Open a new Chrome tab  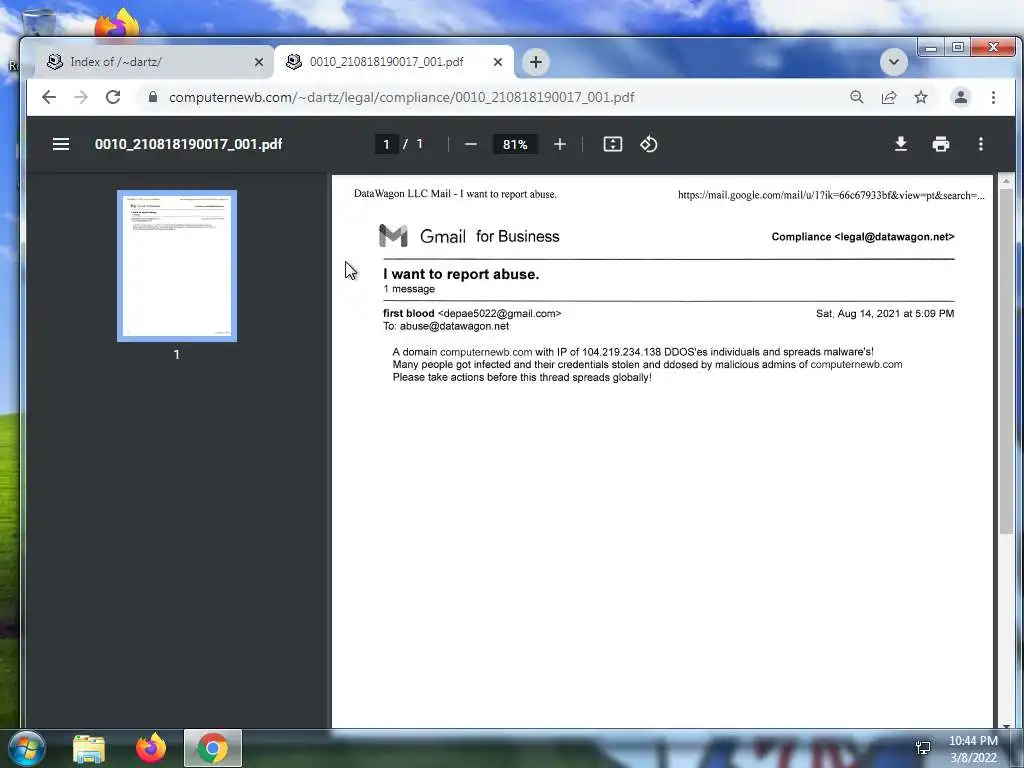click(536, 62)
